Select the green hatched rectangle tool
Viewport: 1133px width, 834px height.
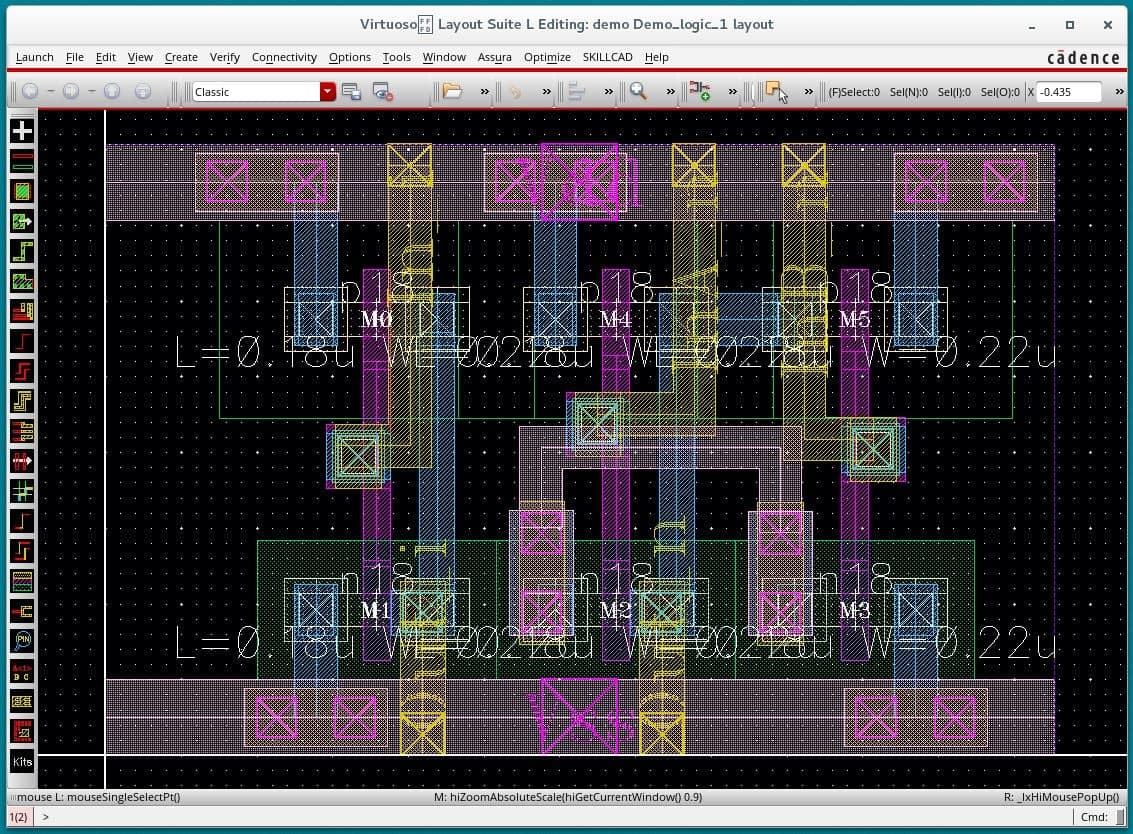[21, 190]
